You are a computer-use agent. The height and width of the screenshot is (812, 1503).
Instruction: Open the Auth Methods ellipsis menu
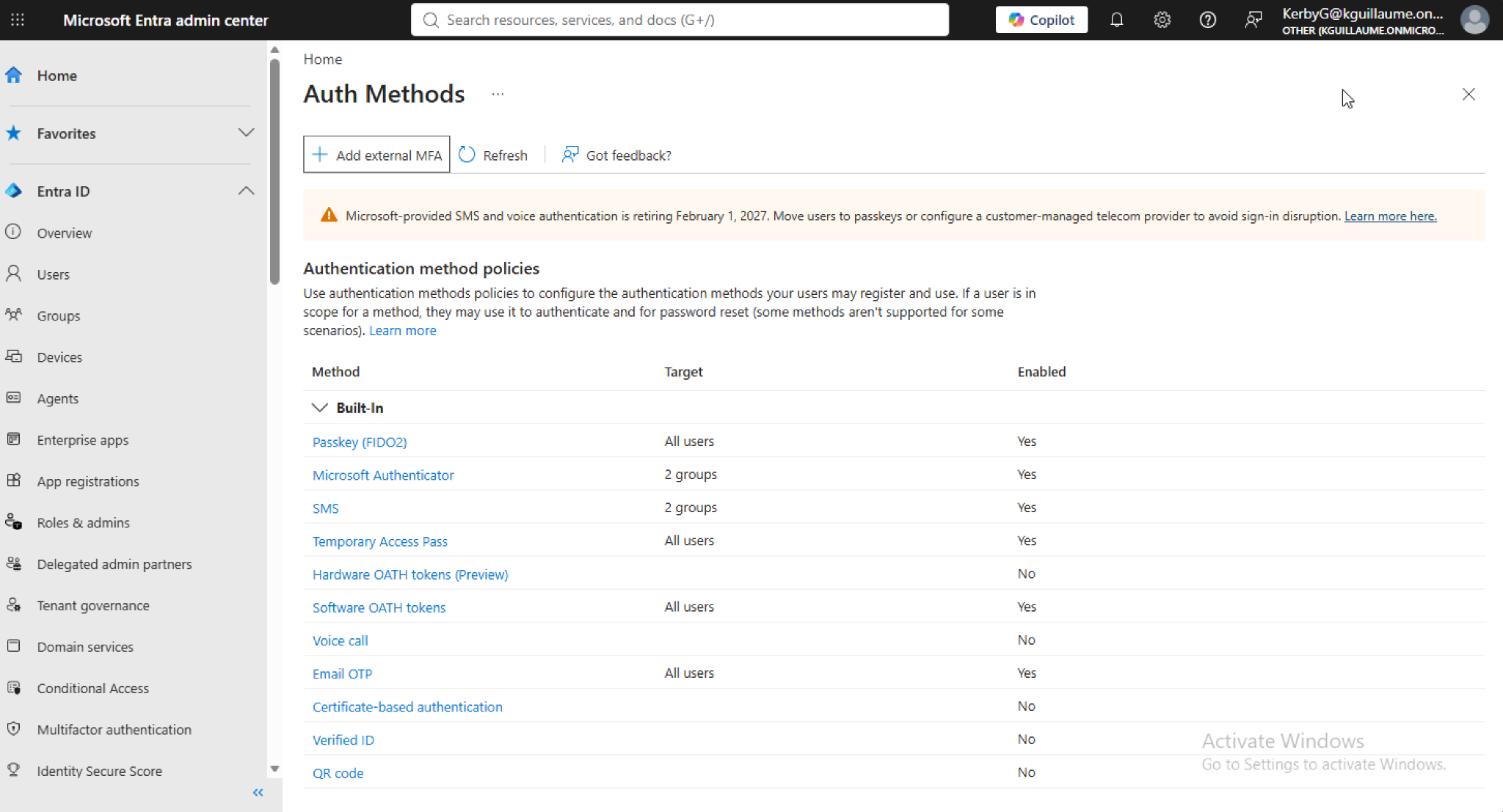point(498,94)
